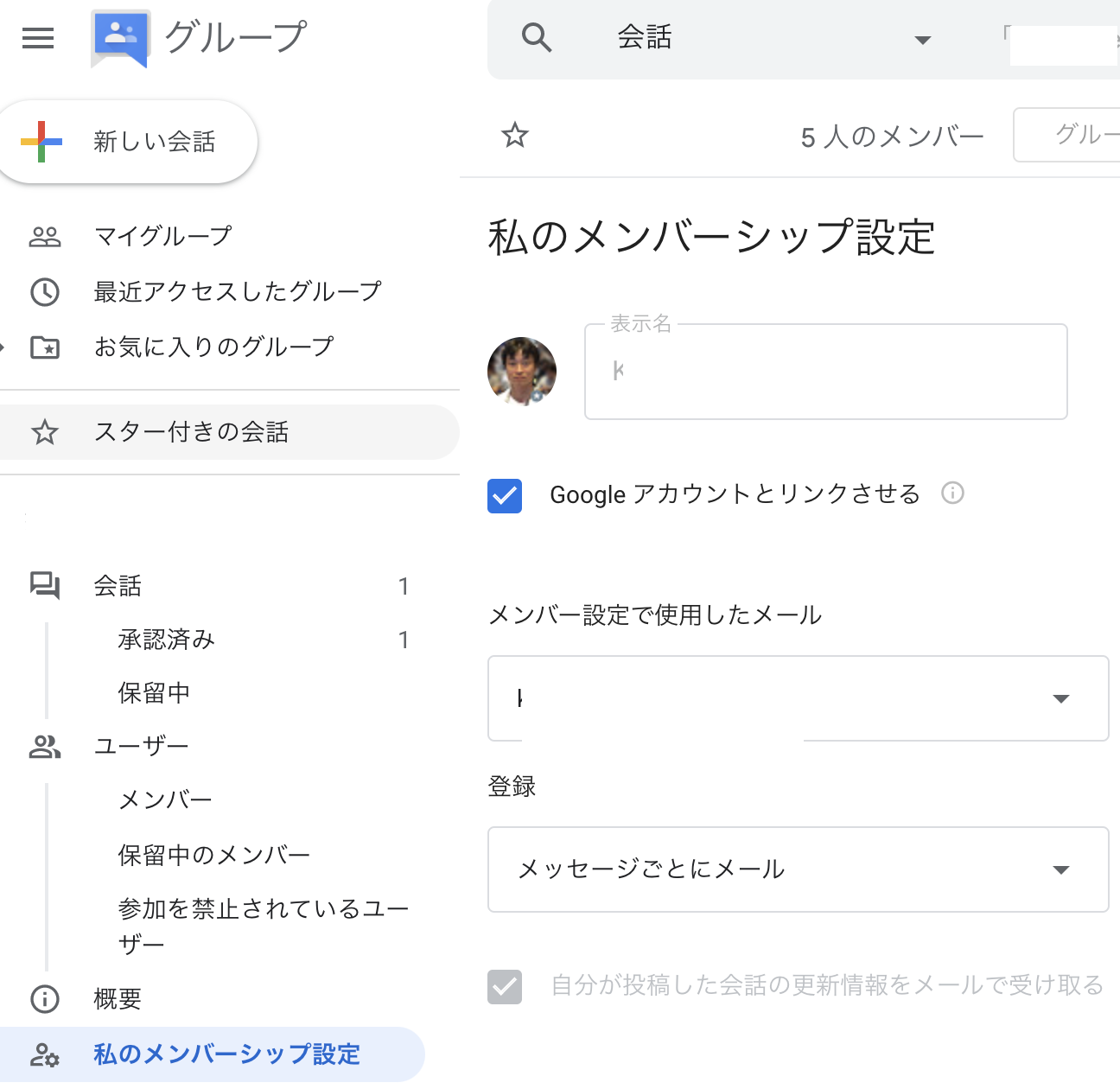1120x1089 pixels.
Task: Click the member settings icon beside 私のメンバーシップ設定
Action: point(45,1054)
